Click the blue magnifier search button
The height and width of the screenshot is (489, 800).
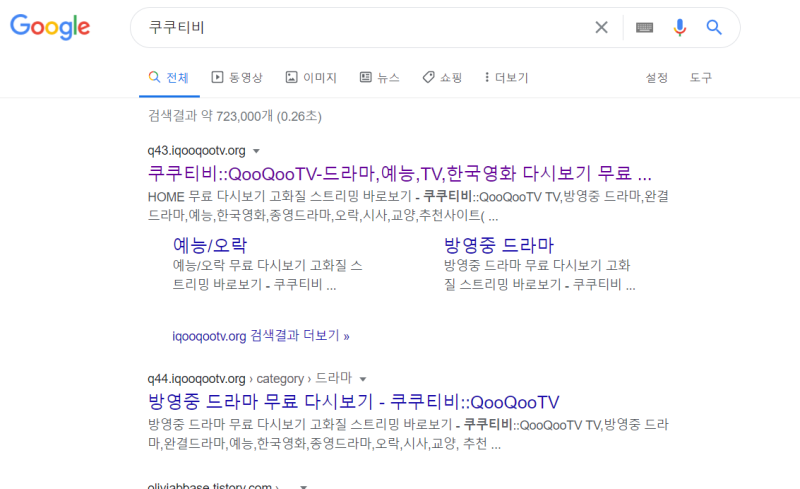(714, 28)
